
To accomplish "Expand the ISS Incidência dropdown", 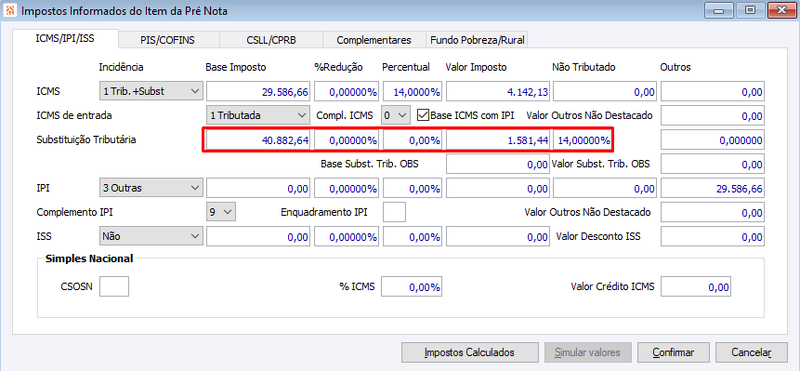I will [x=151, y=236].
